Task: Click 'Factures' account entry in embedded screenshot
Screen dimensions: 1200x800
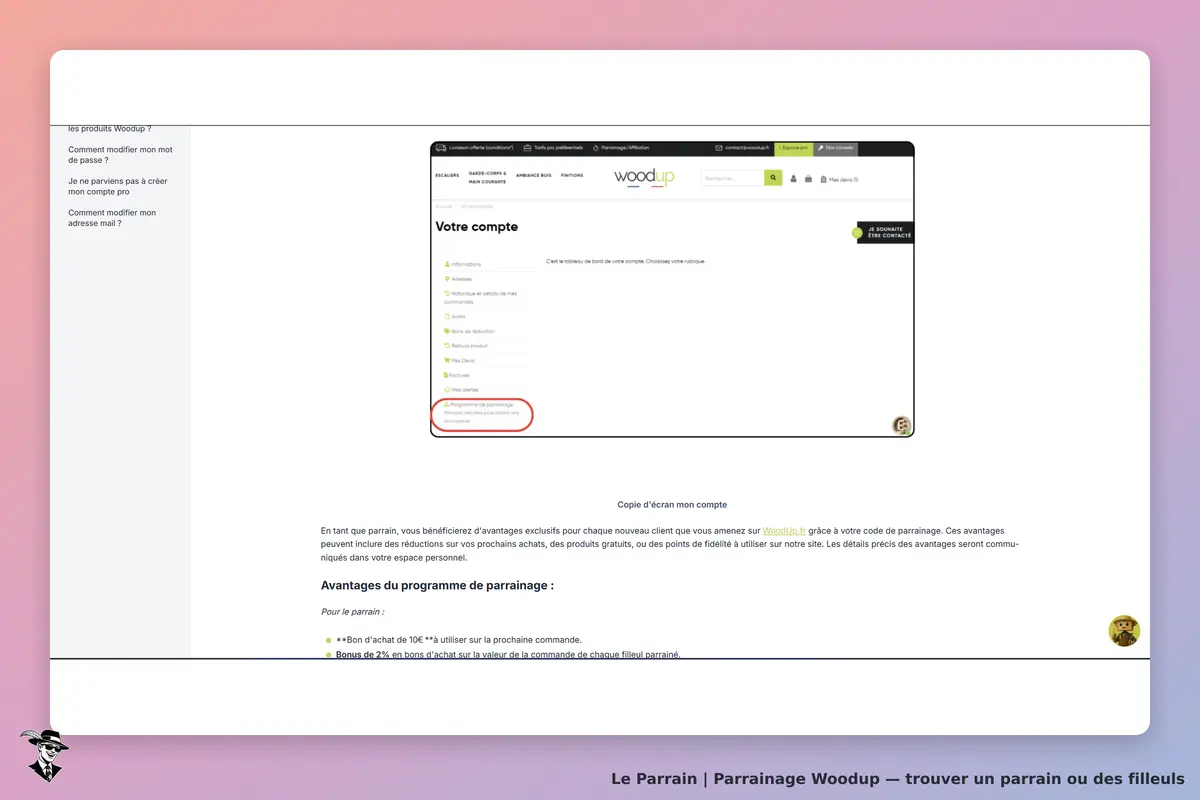Action: click(x=457, y=375)
